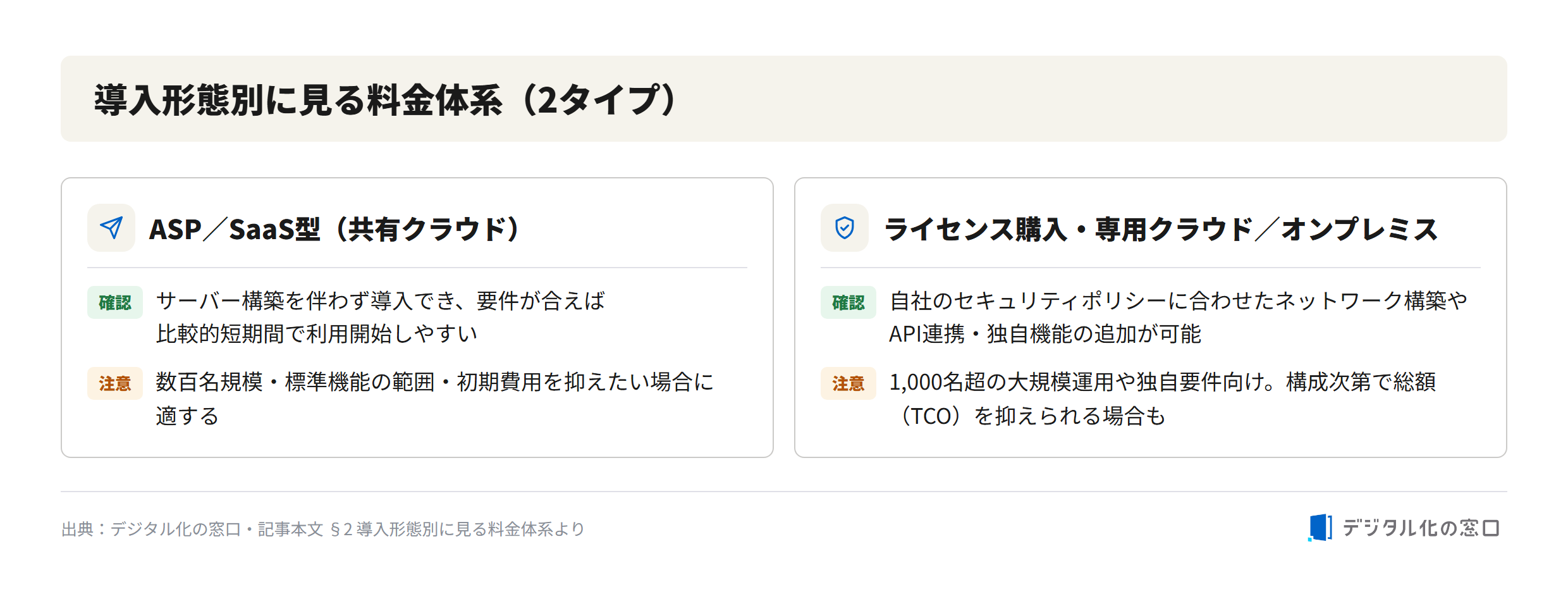Image resolution: width=1568 pixels, height=601 pixels.
Task: Select the heading ライセンス購入・専用クラウド／オンプレミス
Action: [1161, 229]
